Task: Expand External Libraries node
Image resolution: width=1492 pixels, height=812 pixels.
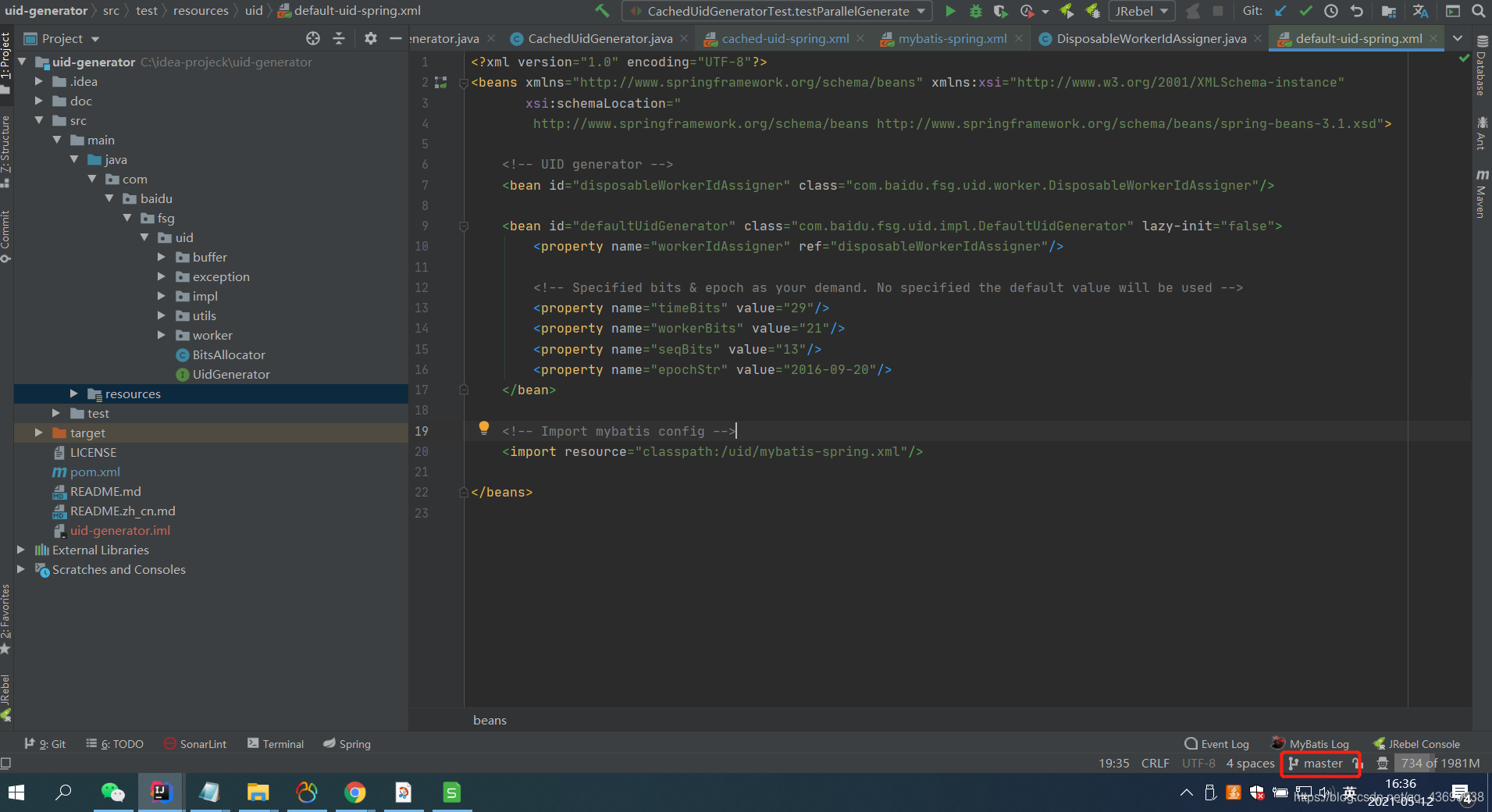Action: click(x=21, y=550)
